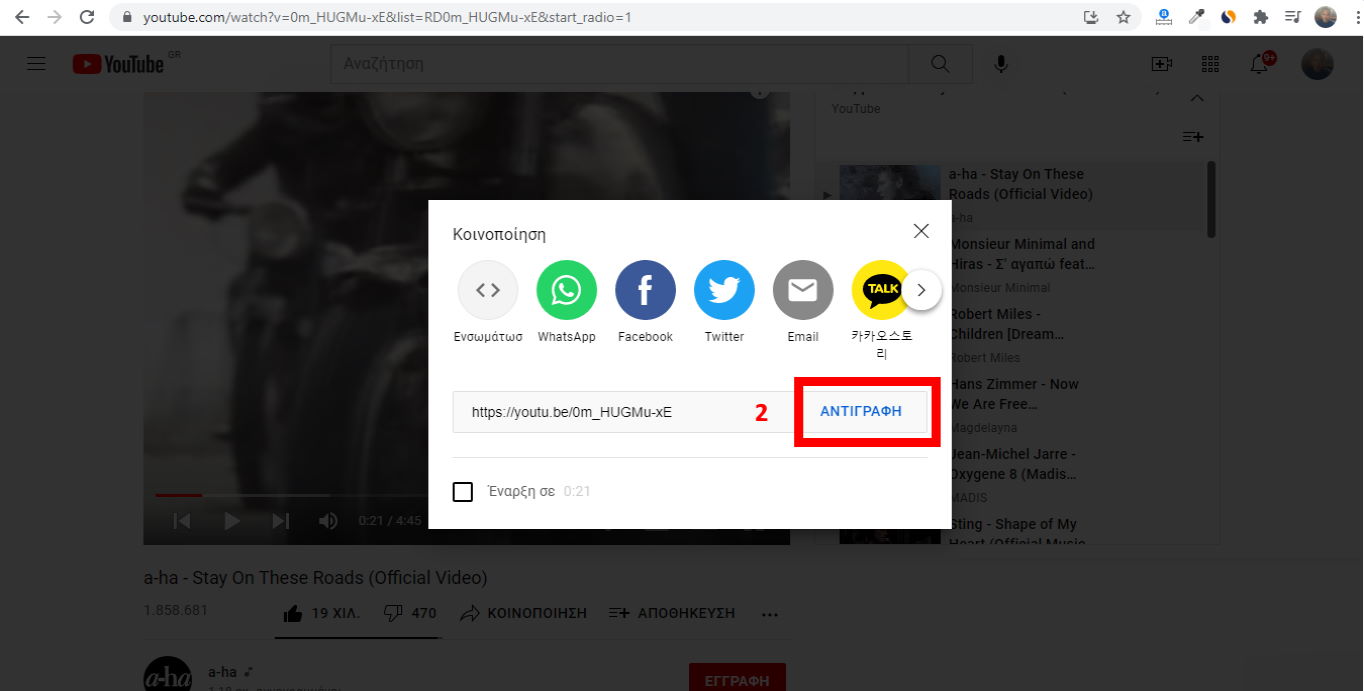This screenshot has width=1364, height=691.
Task: Open the Chrome profile avatar
Action: click(1325, 17)
